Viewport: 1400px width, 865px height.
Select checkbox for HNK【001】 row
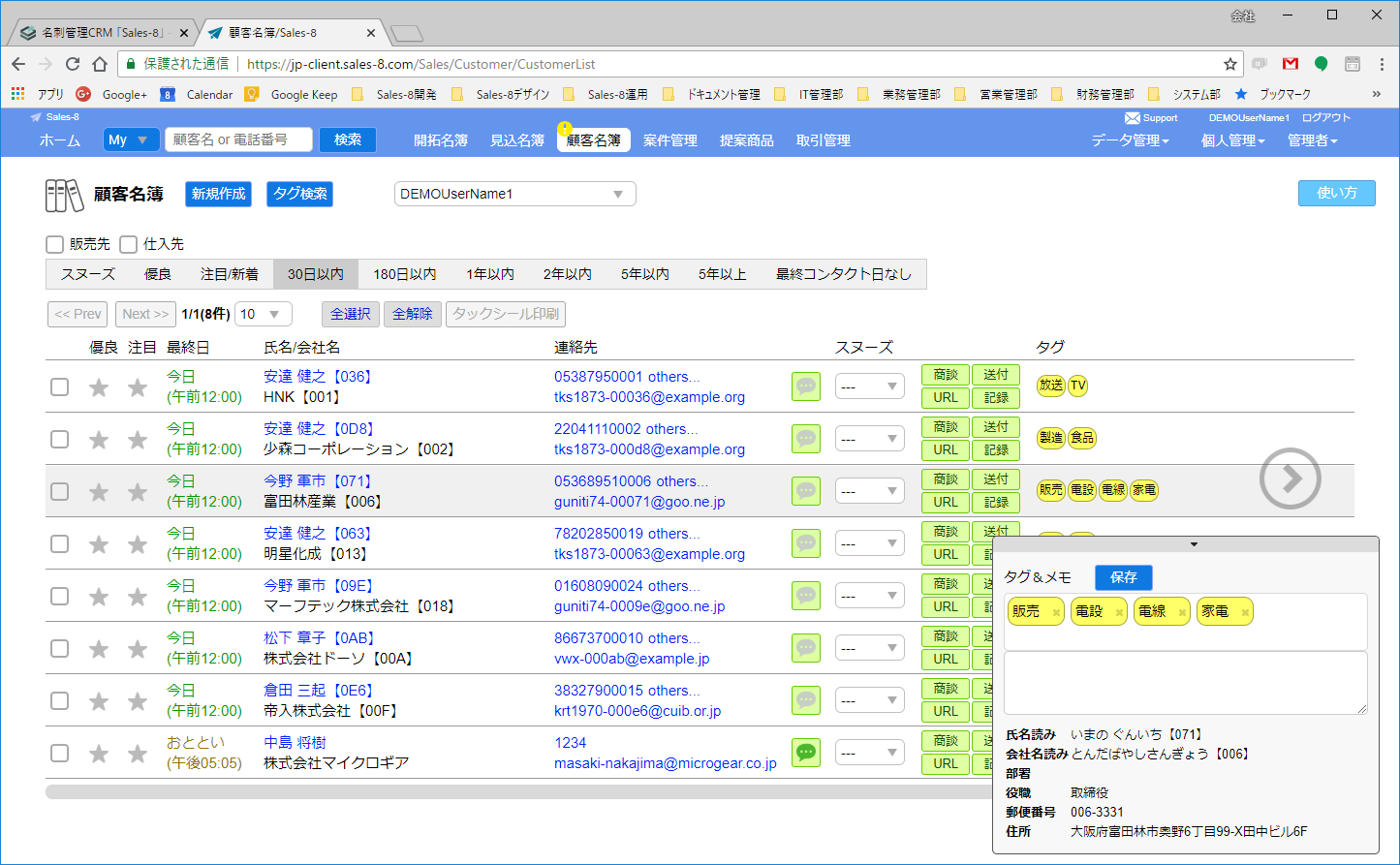coord(60,386)
